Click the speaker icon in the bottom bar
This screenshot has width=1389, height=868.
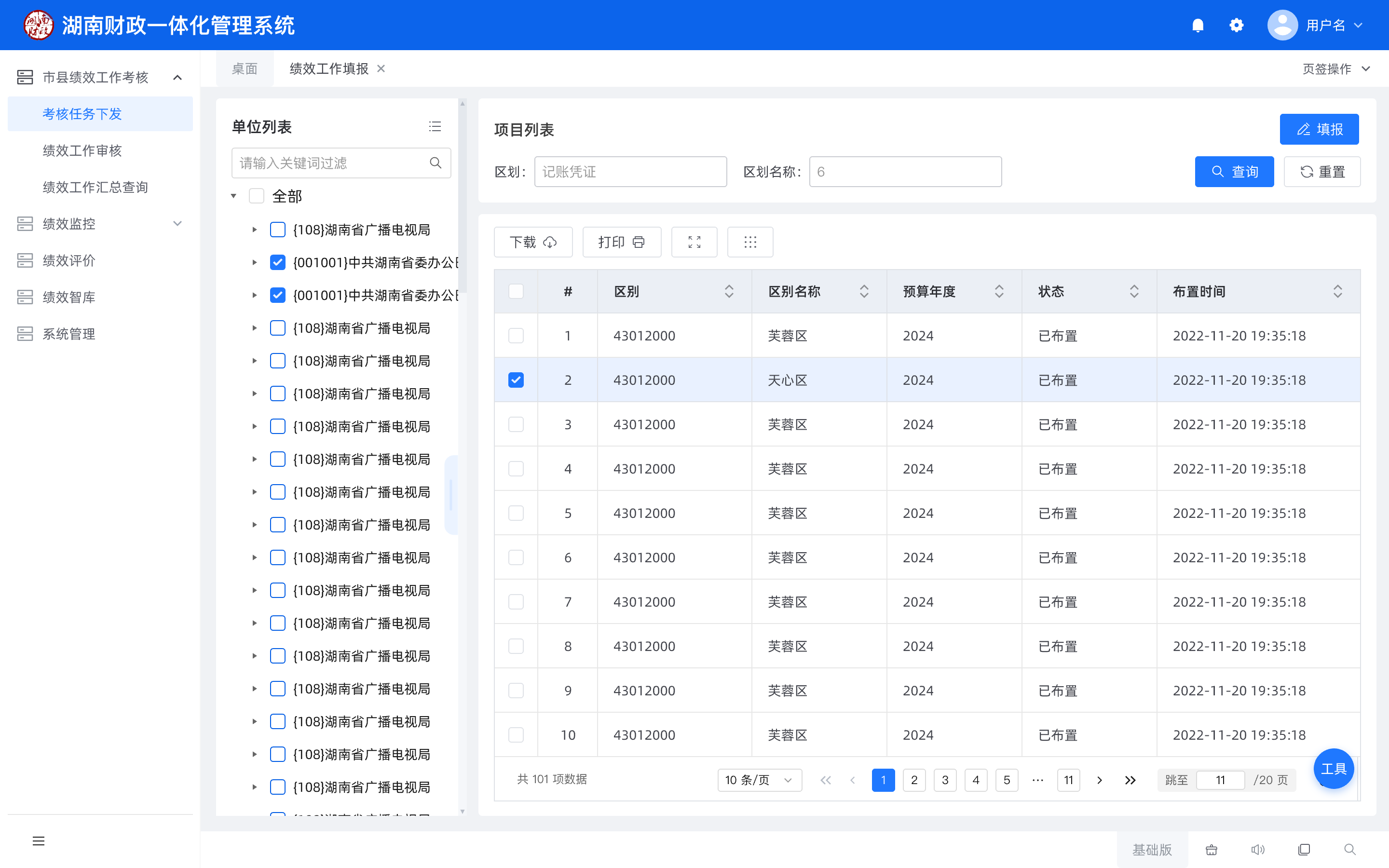tap(1257, 850)
